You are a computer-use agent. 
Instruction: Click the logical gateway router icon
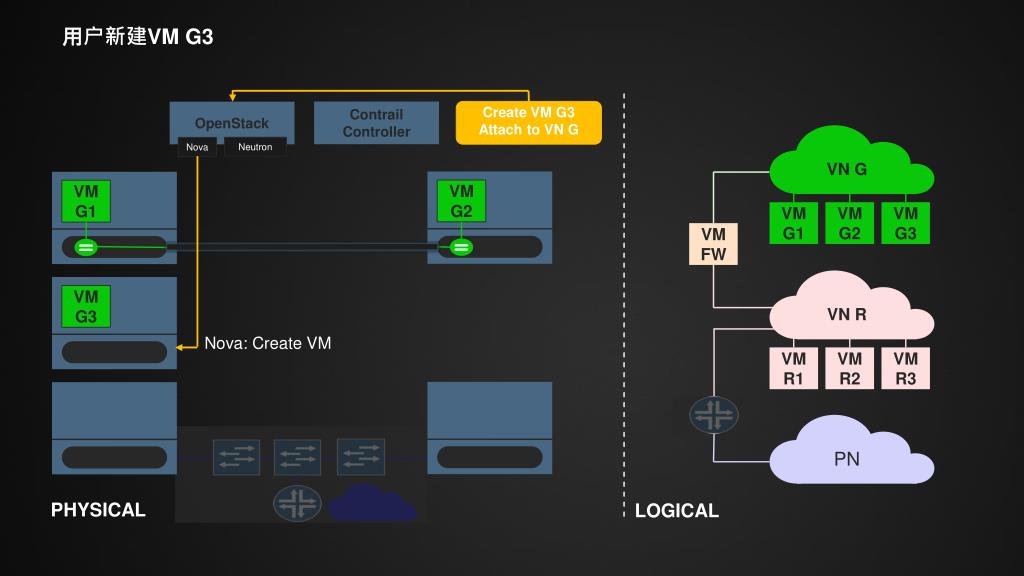coord(714,415)
